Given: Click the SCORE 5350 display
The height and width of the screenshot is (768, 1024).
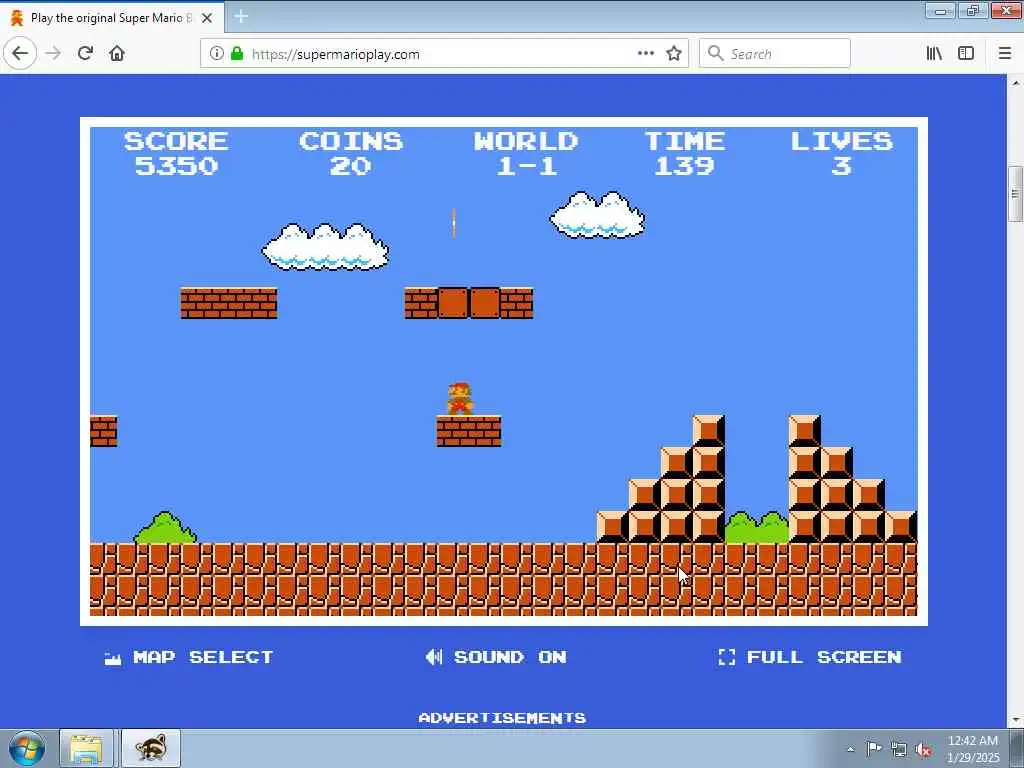Looking at the screenshot, I should coord(176,153).
